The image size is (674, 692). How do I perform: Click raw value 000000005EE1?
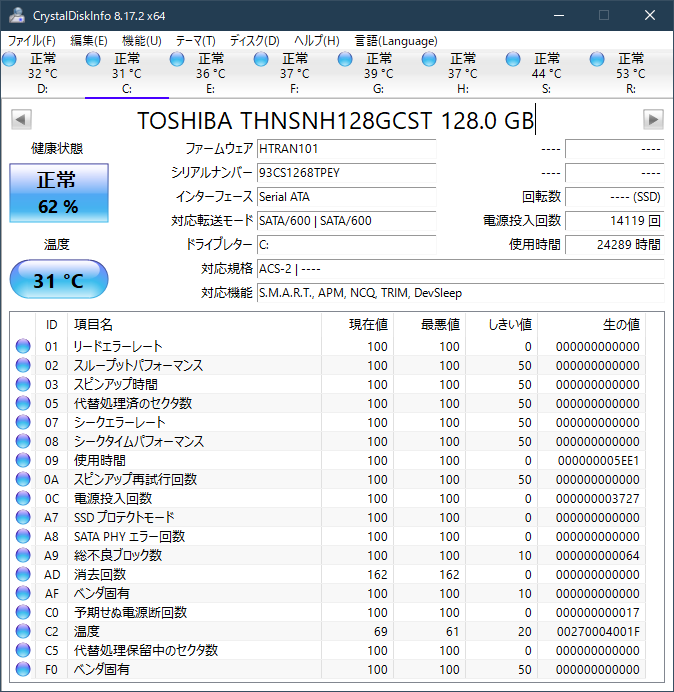pyautogui.click(x=598, y=461)
